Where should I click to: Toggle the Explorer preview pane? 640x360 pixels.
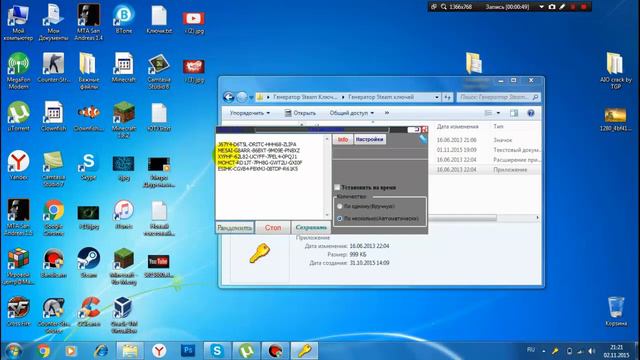[513, 113]
